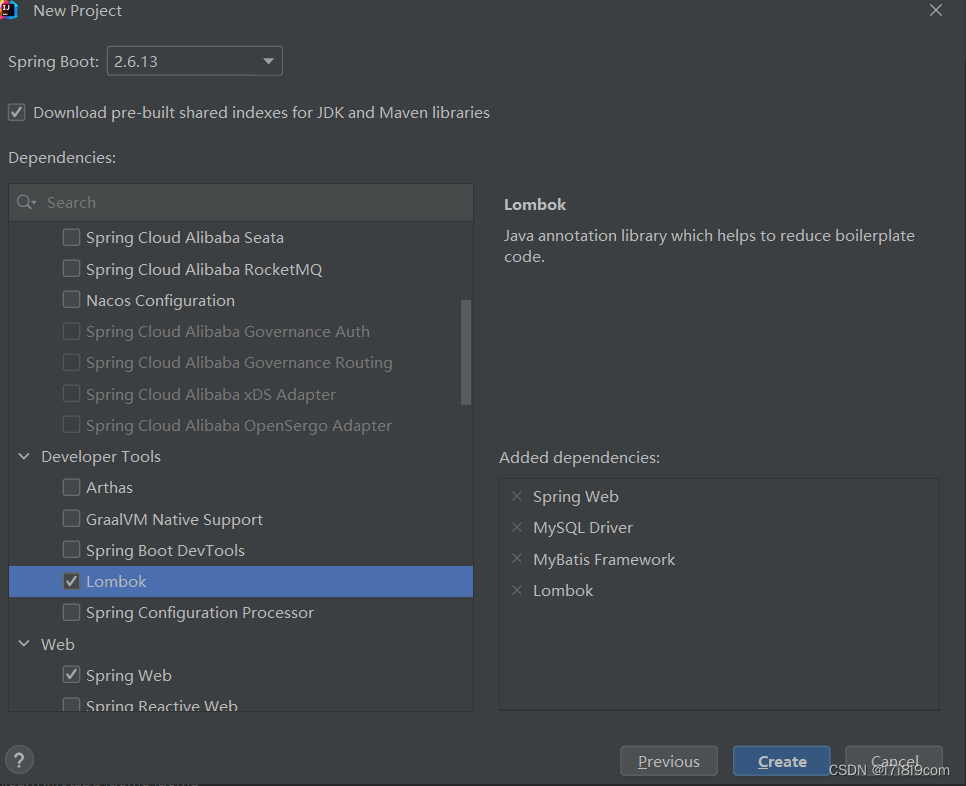Click the Web group label
The image size is (966, 786).
pyautogui.click(x=58, y=644)
